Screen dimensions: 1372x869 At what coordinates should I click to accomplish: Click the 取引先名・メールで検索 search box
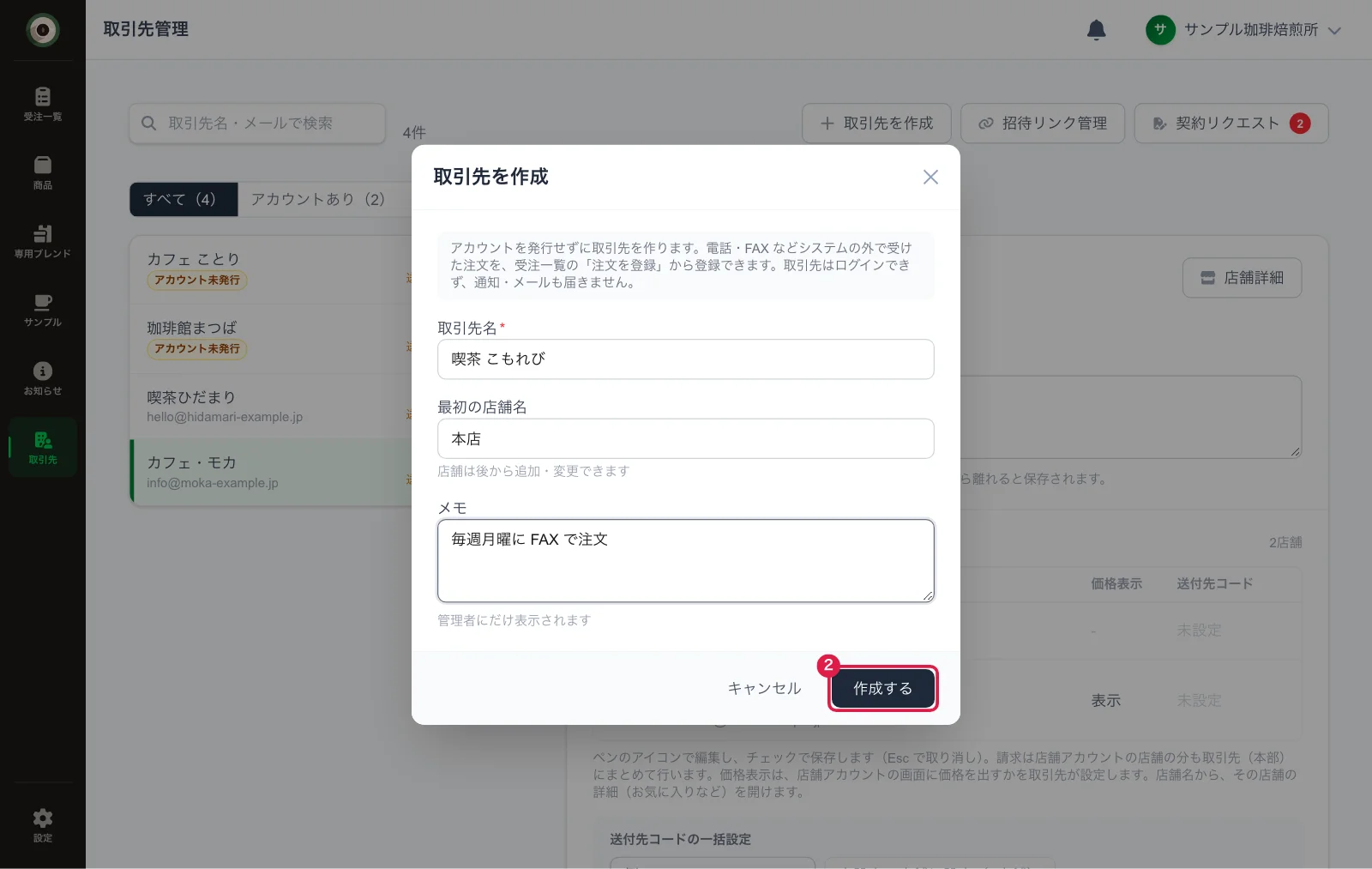(x=257, y=124)
